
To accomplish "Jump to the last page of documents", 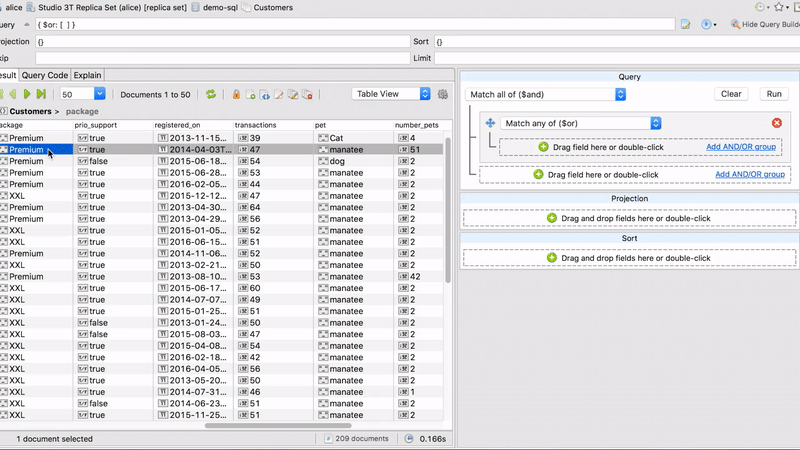I will click(41, 94).
